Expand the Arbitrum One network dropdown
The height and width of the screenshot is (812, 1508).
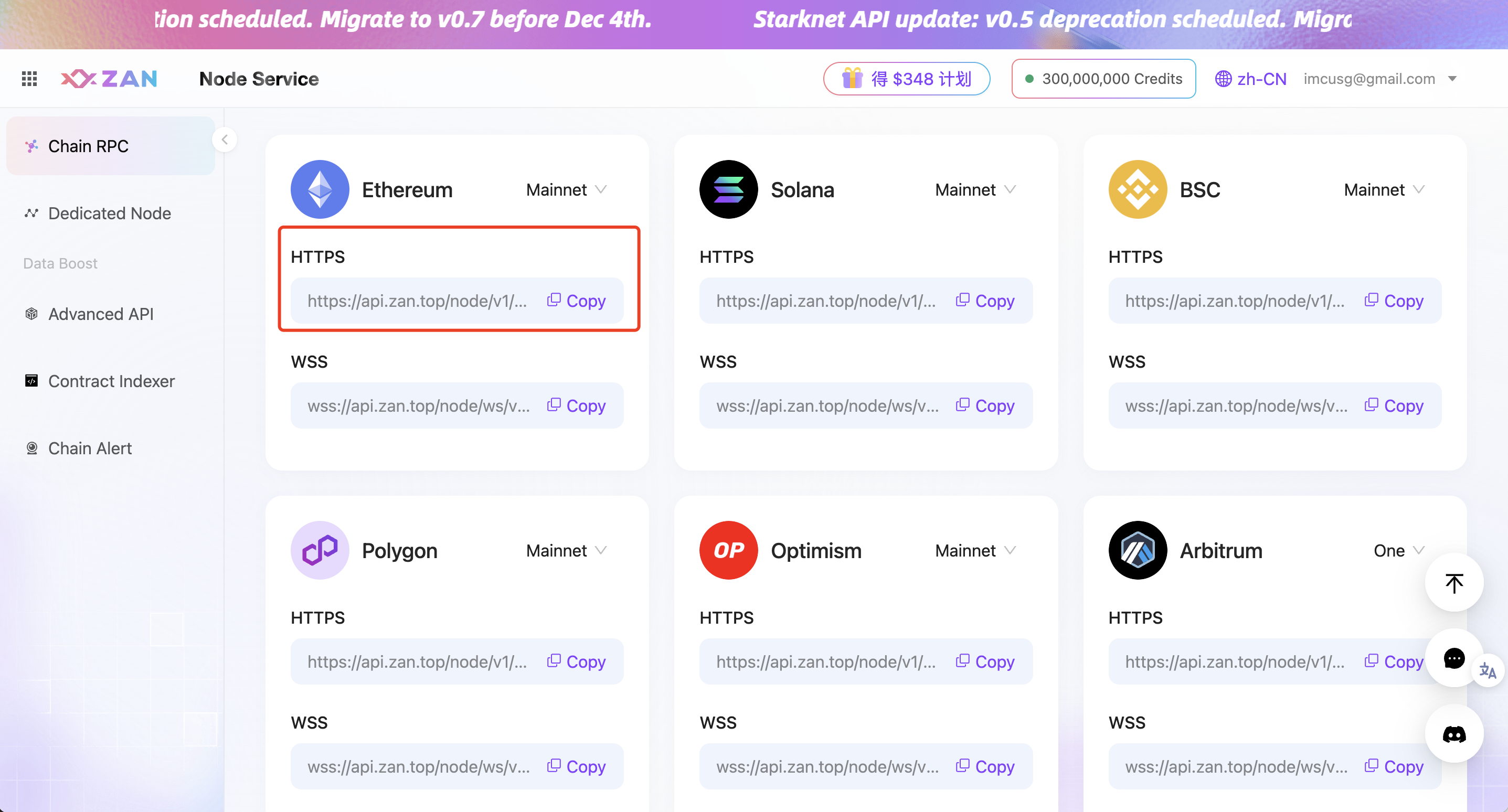[x=1398, y=551]
